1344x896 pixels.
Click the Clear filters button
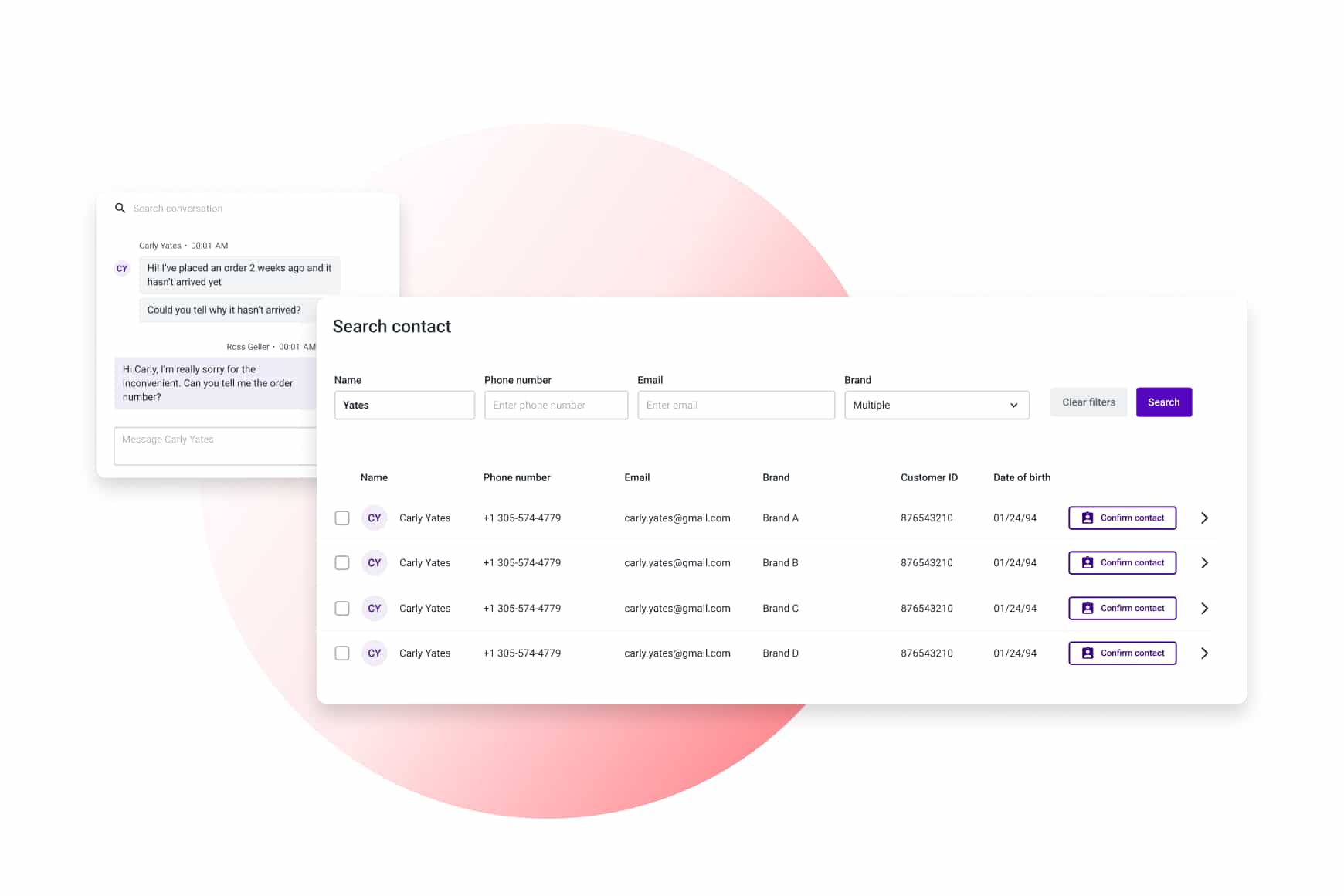click(x=1088, y=402)
